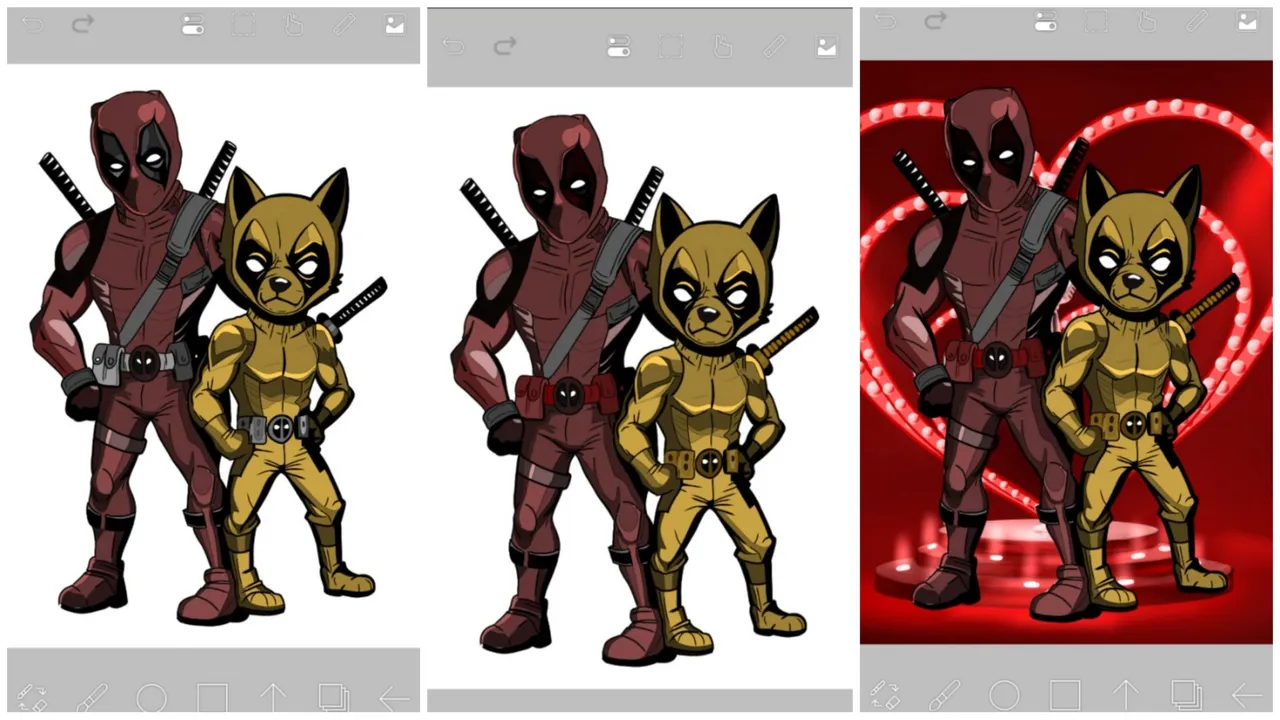1280x720 pixels.
Task: Redo action in right panel toolbar
Action: (935, 20)
